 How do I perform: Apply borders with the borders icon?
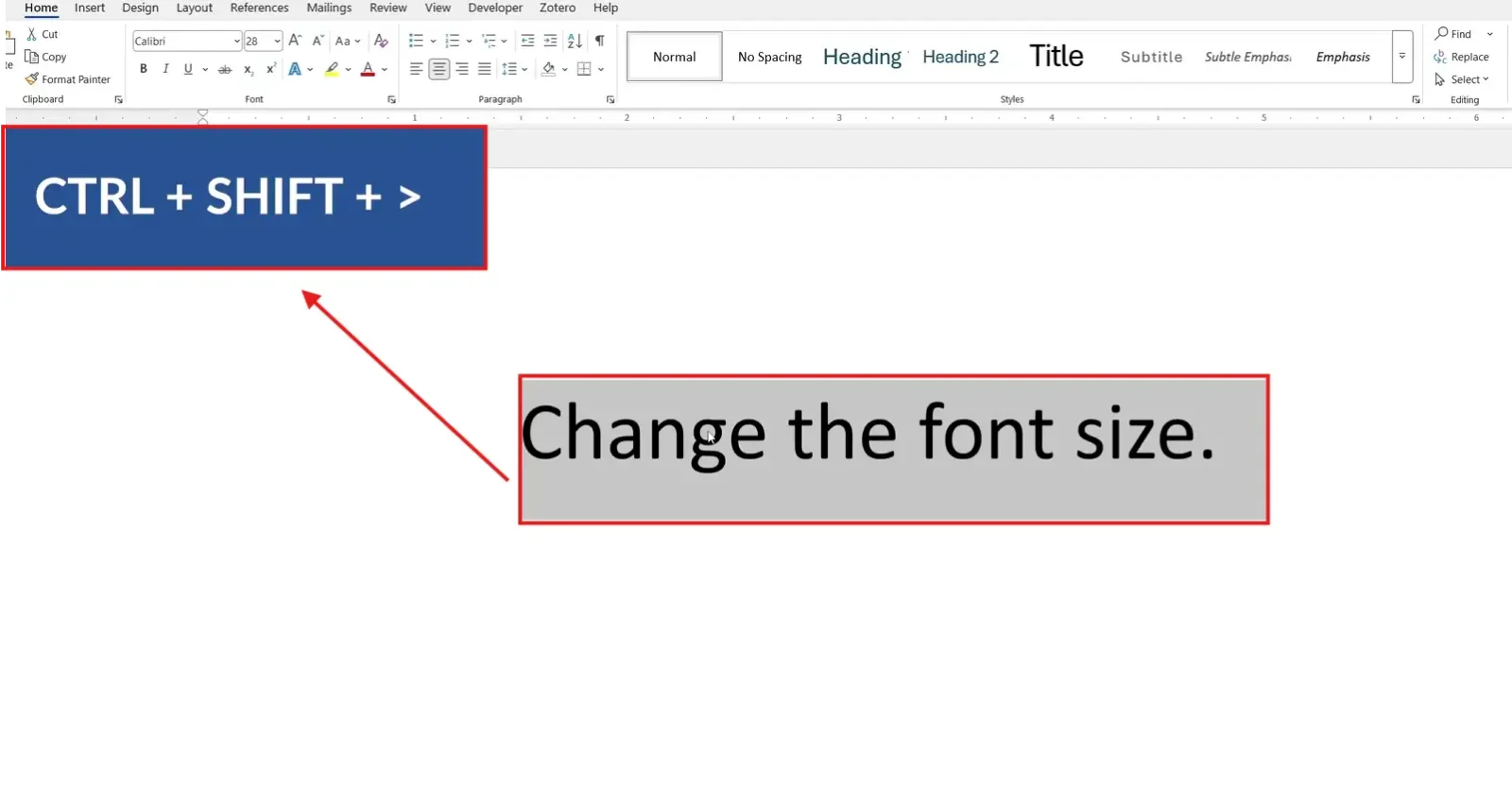(x=584, y=69)
